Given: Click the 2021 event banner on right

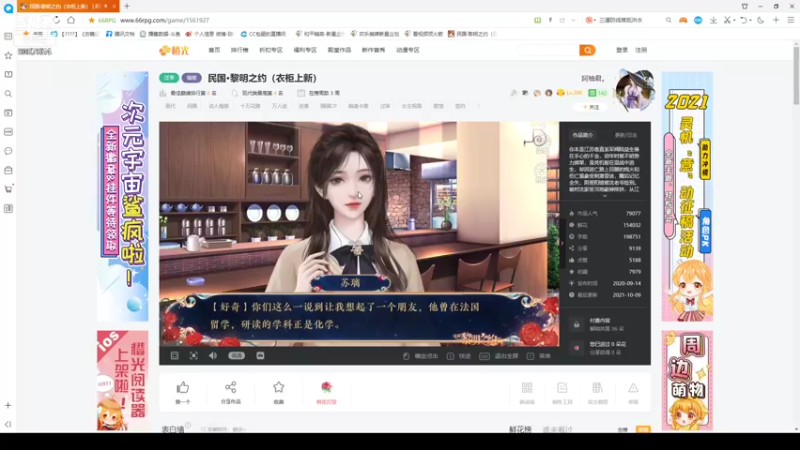Looking at the screenshot, I should 687,196.
